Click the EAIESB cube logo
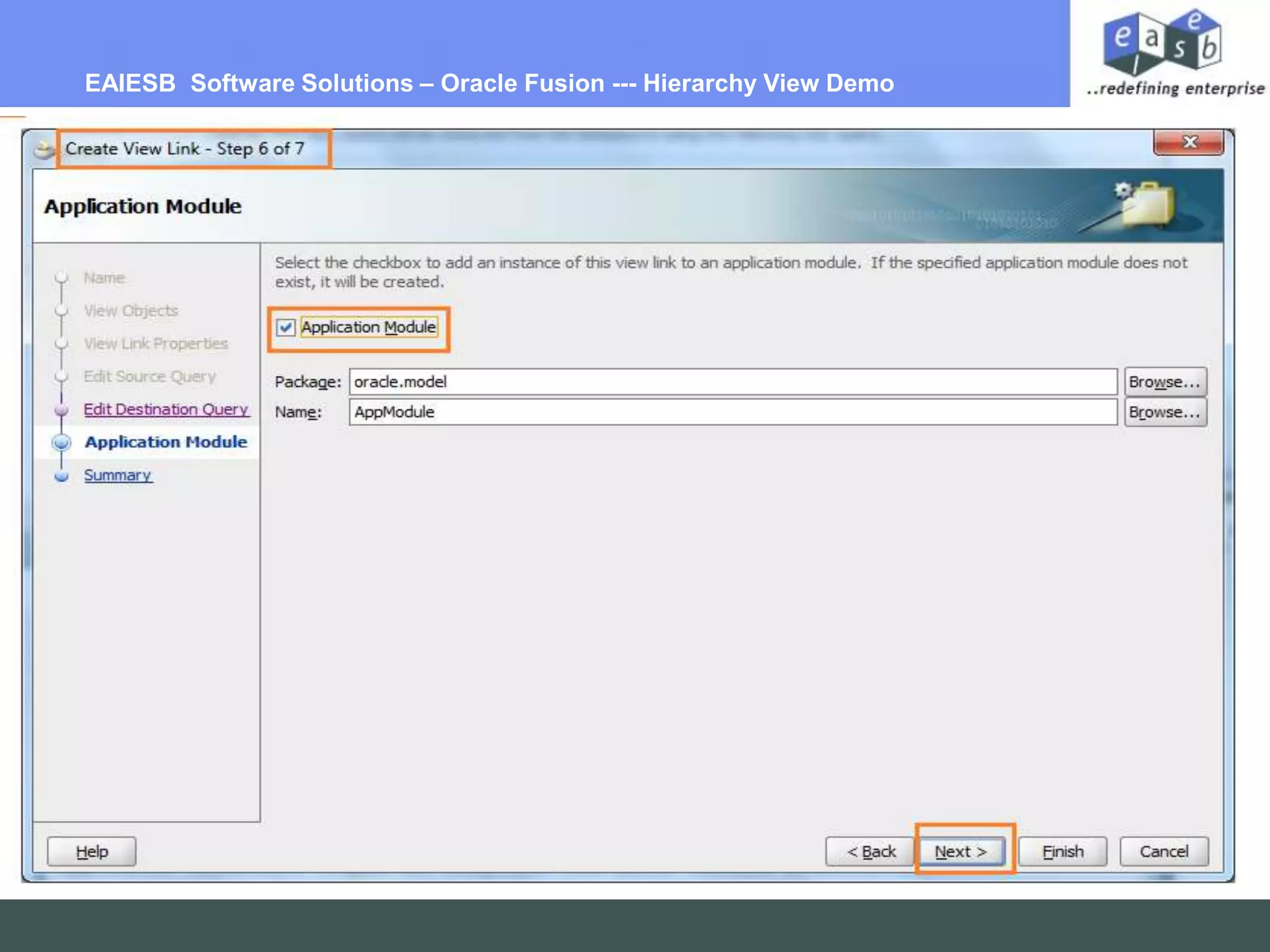Image resolution: width=1270 pixels, height=952 pixels. click(1163, 42)
